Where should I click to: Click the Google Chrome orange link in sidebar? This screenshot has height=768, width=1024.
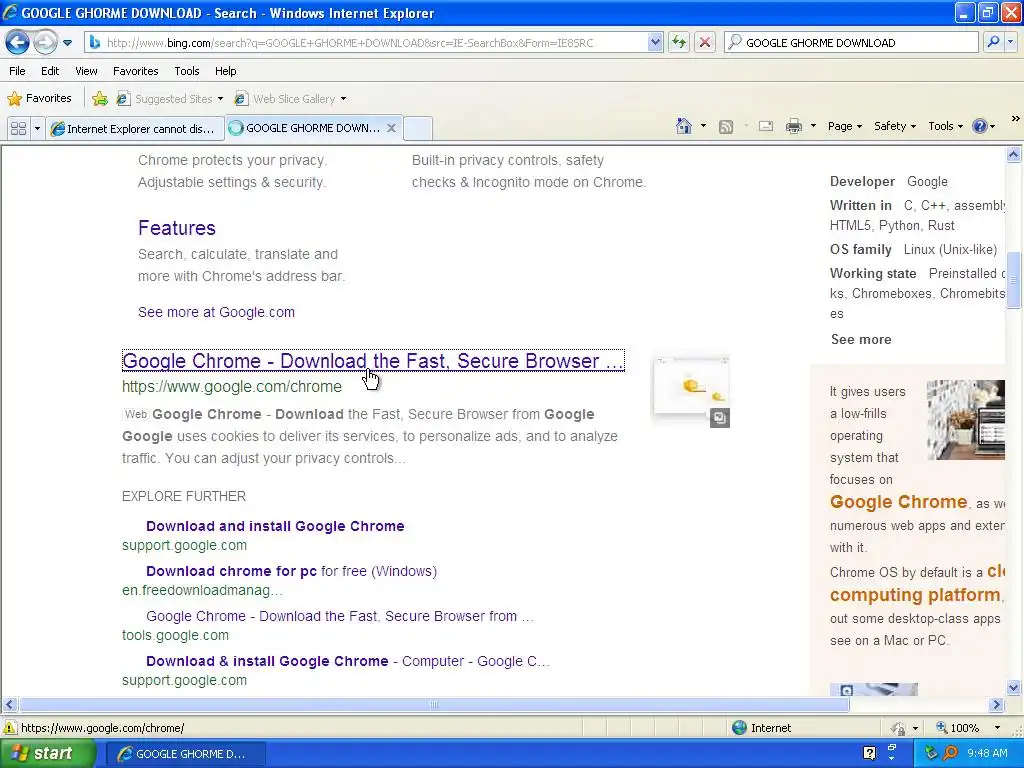click(898, 502)
